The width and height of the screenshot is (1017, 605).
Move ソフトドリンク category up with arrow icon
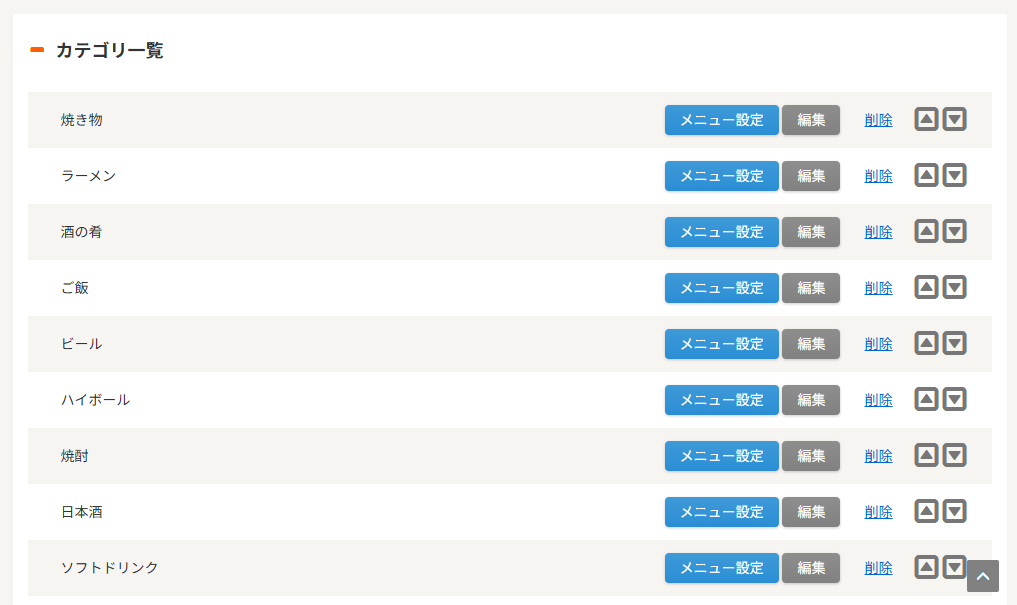click(926, 567)
